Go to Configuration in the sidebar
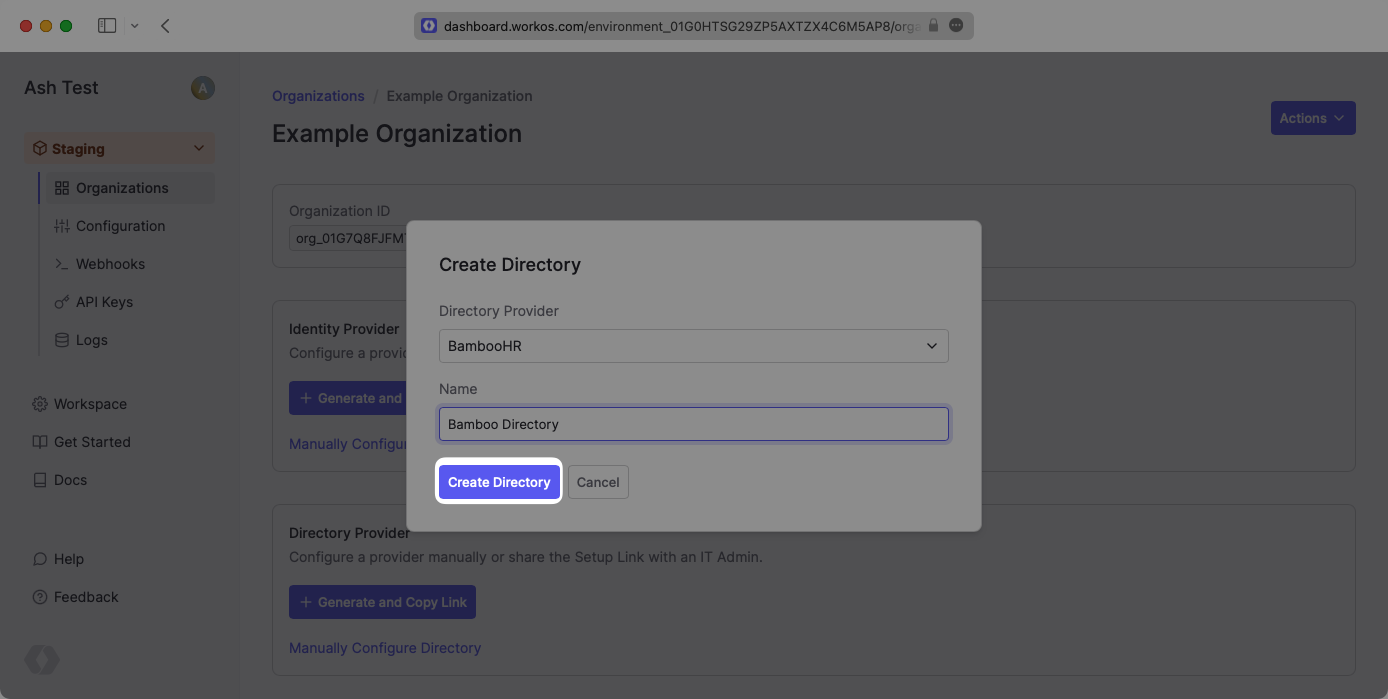 click(x=120, y=226)
